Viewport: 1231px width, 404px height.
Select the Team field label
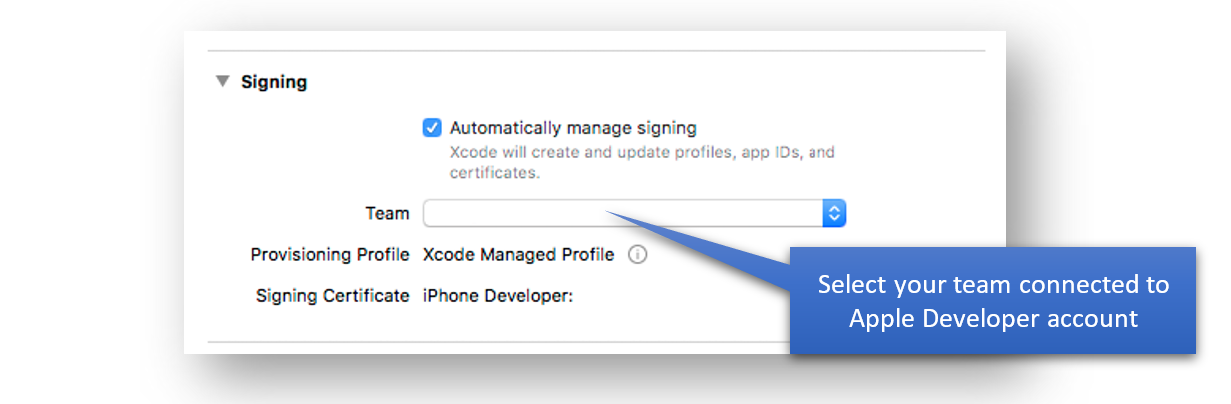click(387, 213)
